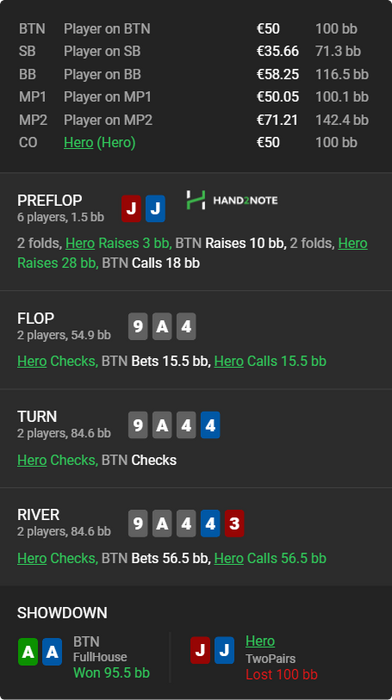This screenshot has height=700, width=392.
Task: Select the 9 card on the flop
Action: [138, 326]
